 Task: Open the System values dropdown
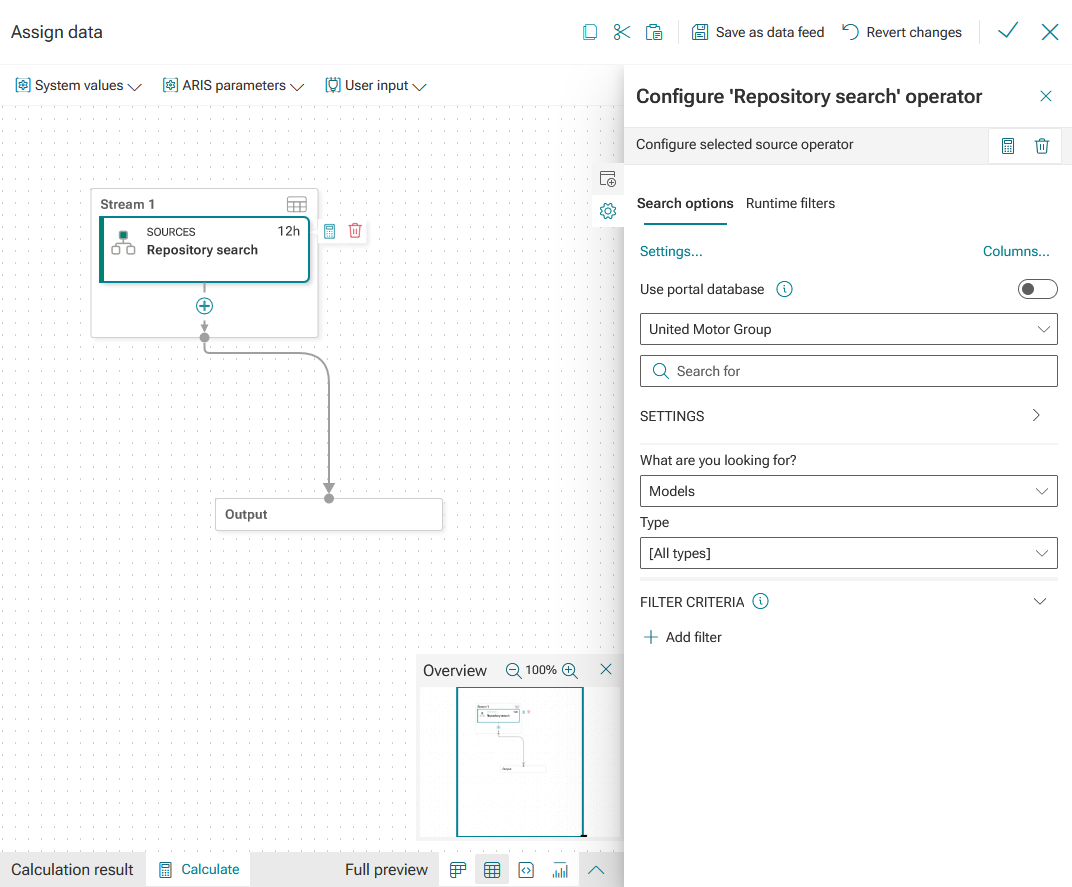(78, 85)
